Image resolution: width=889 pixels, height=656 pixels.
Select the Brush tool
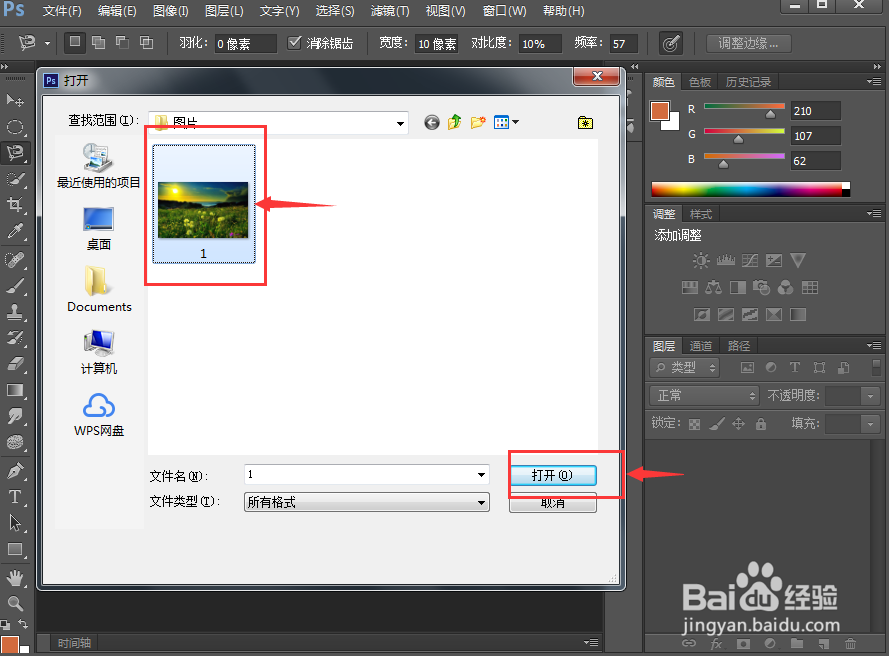point(15,286)
